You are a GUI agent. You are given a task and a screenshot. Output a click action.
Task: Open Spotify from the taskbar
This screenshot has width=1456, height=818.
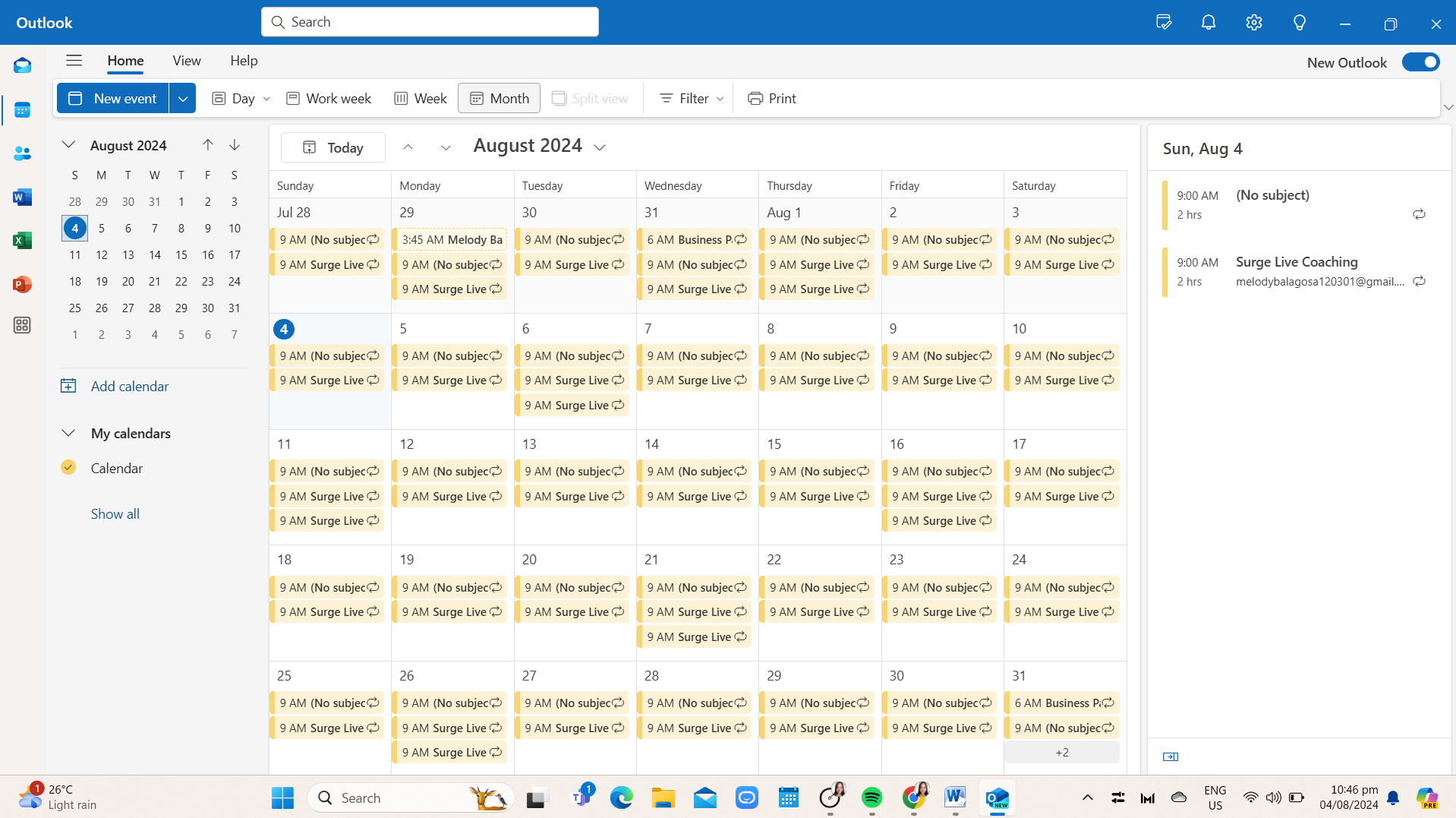[872, 797]
